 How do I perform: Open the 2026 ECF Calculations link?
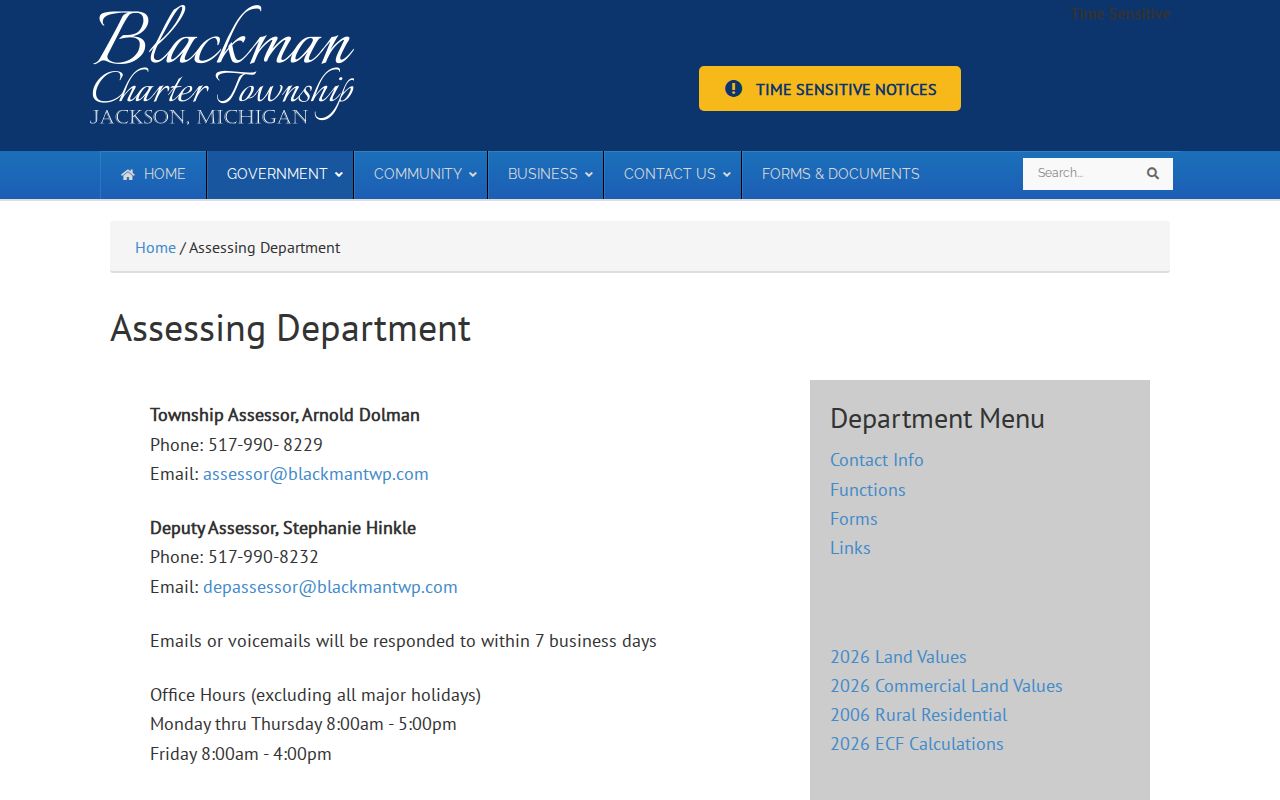point(917,743)
